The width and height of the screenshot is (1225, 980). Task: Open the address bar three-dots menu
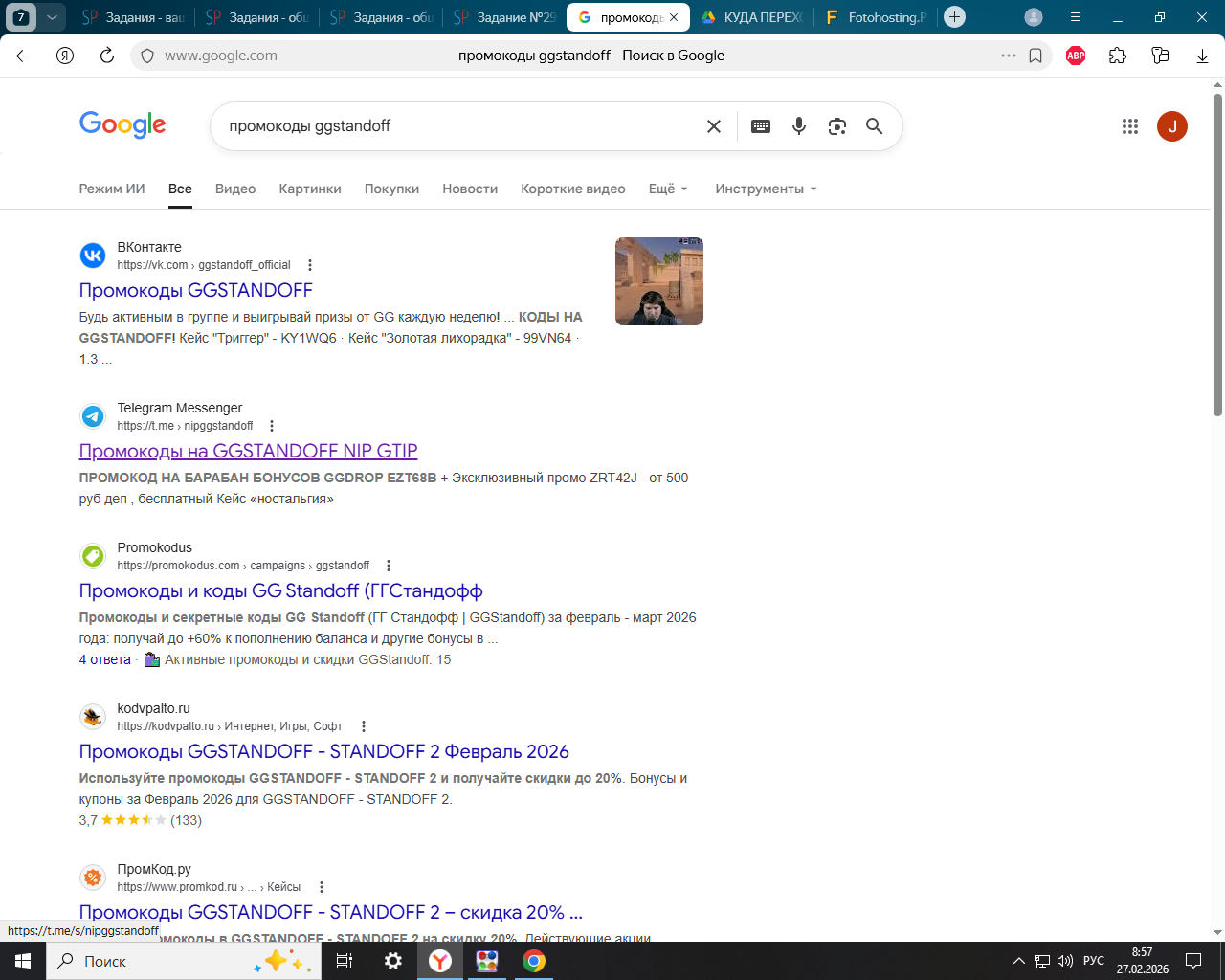[1009, 56]
